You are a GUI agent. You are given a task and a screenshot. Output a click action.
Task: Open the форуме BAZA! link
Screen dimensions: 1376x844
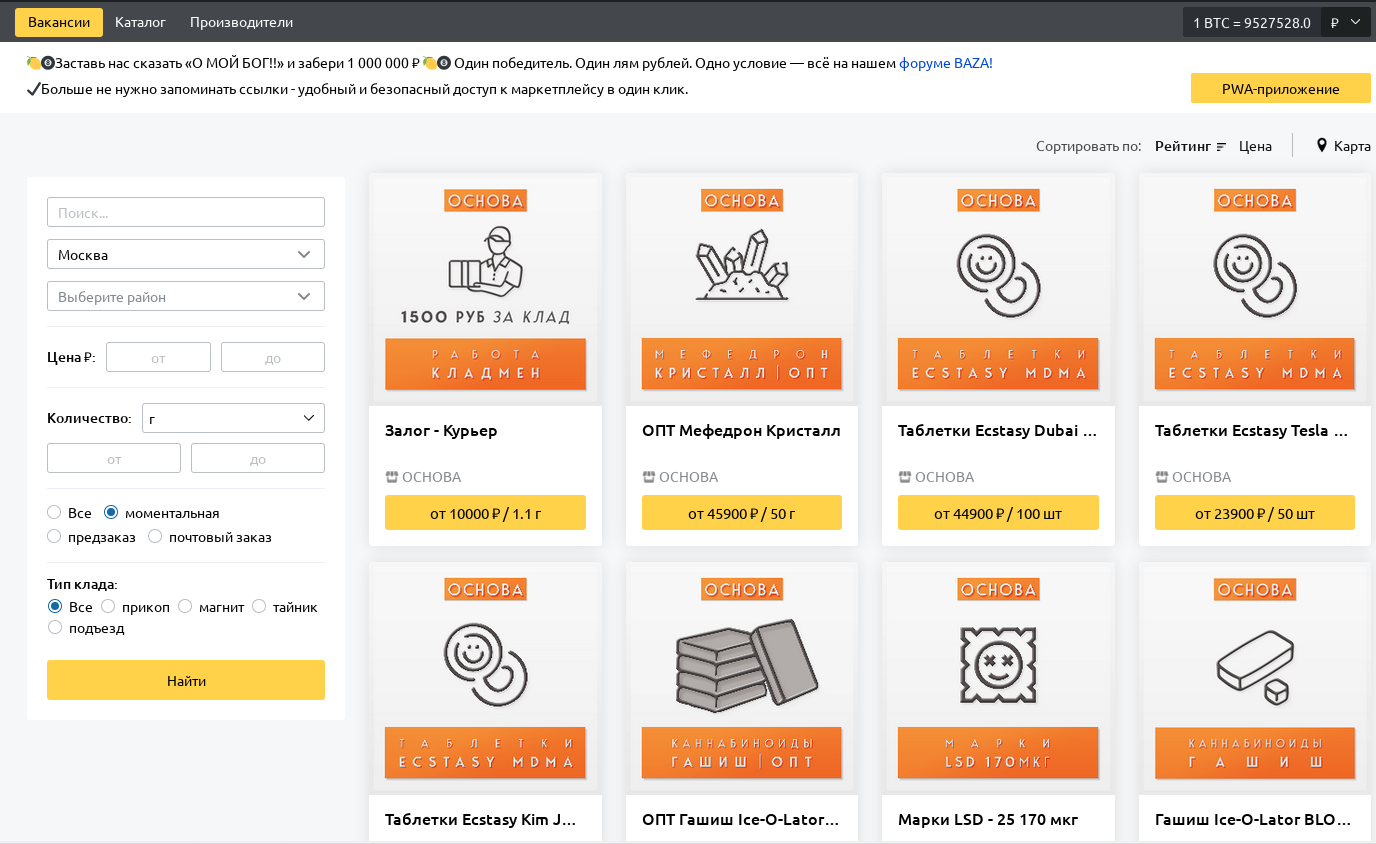[x=944, y=62]
